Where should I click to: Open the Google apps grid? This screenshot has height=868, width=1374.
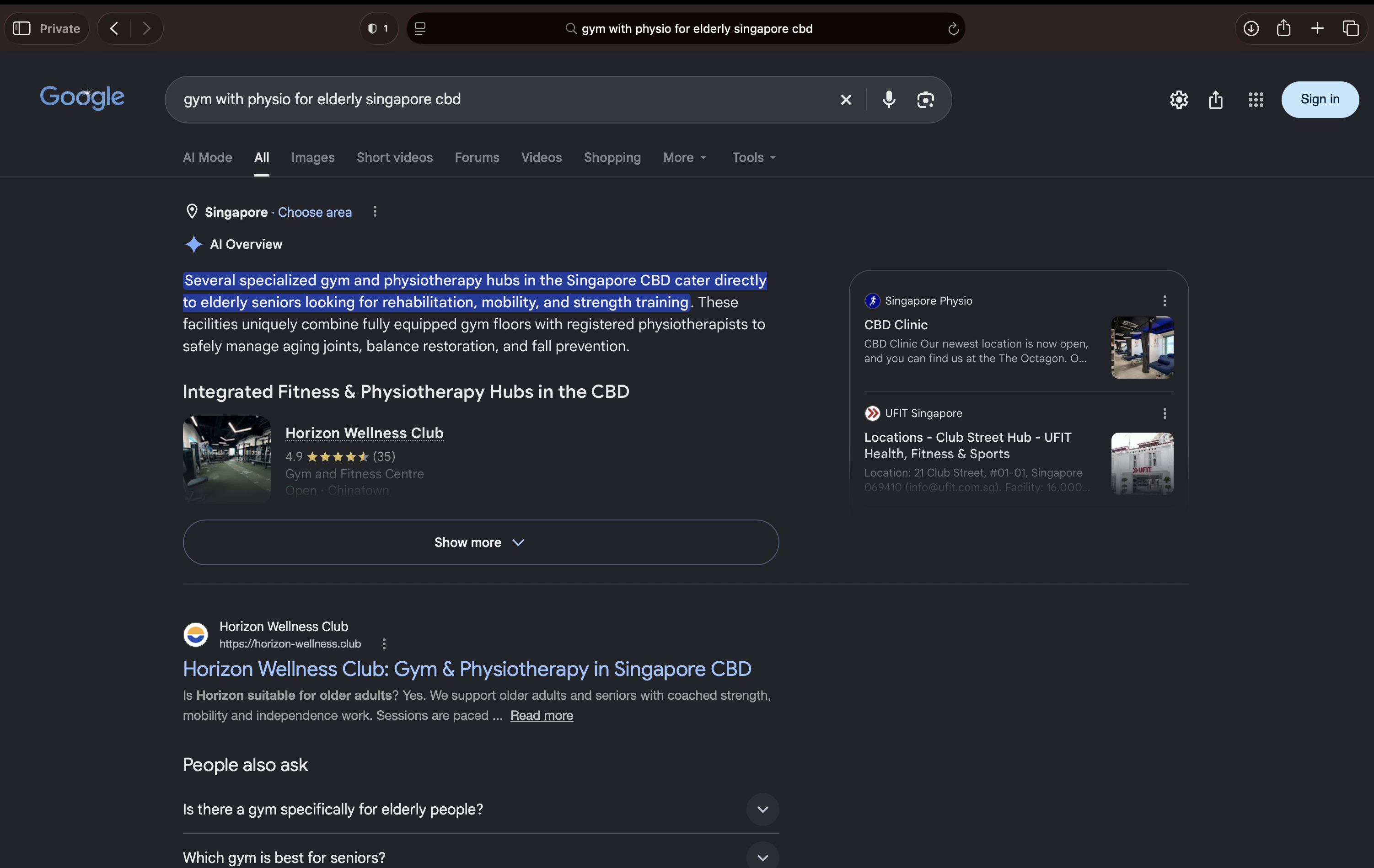point(1256,100)
